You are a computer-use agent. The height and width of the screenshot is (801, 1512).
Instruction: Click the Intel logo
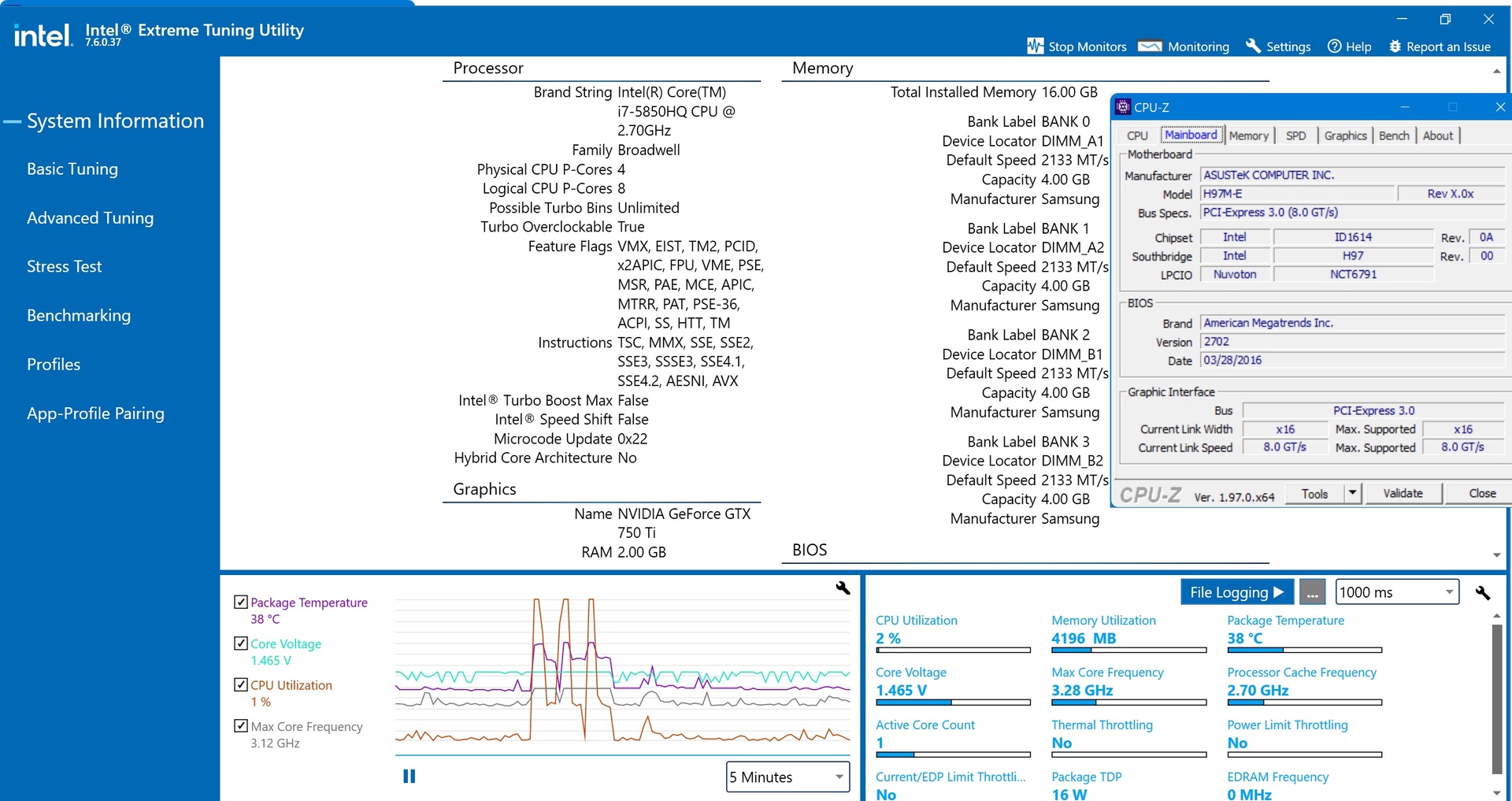pos(43,35)
